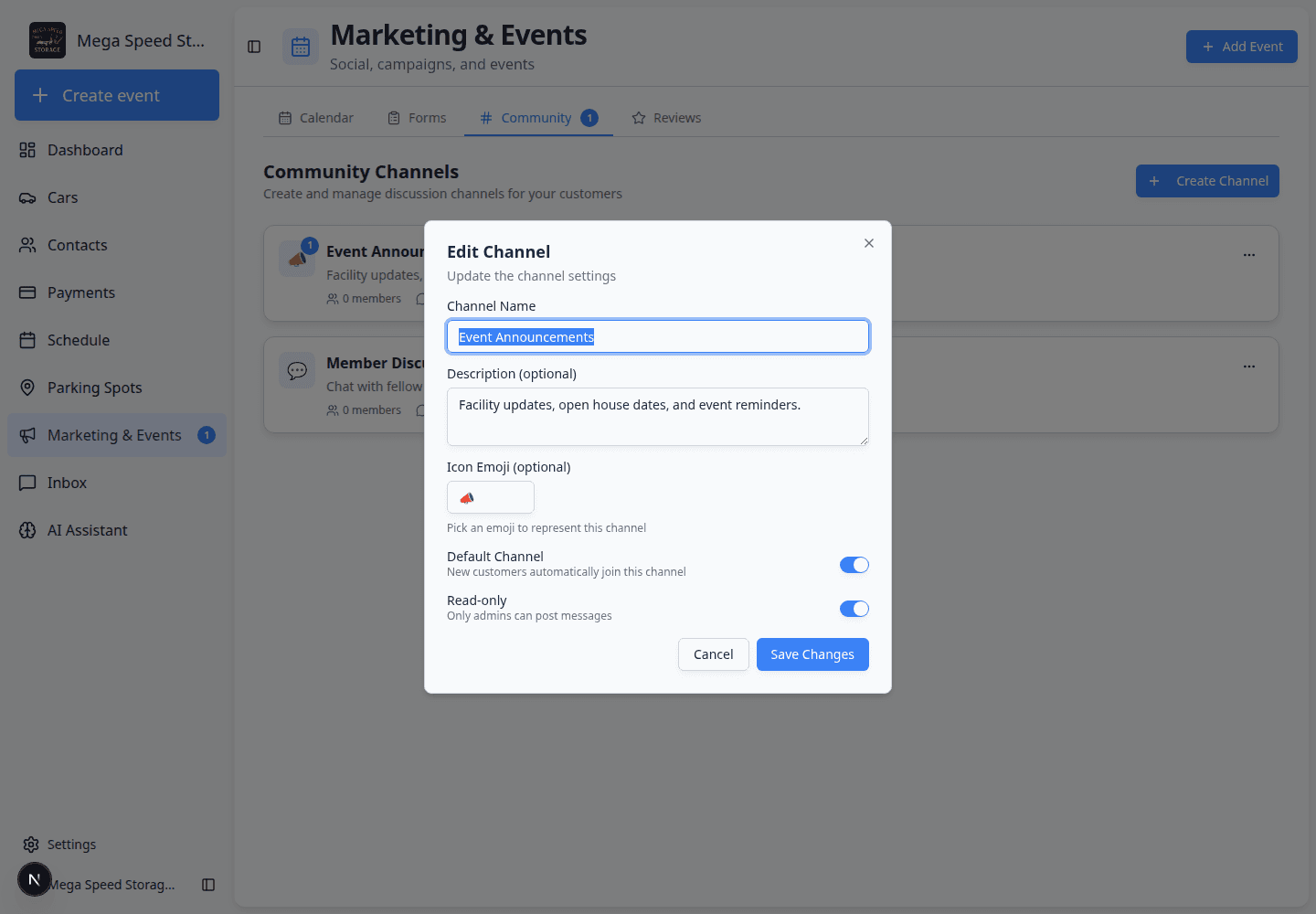Switch to the Reviews tab
The height and width of the screenshot is (914, 1316).
point(667,118)
